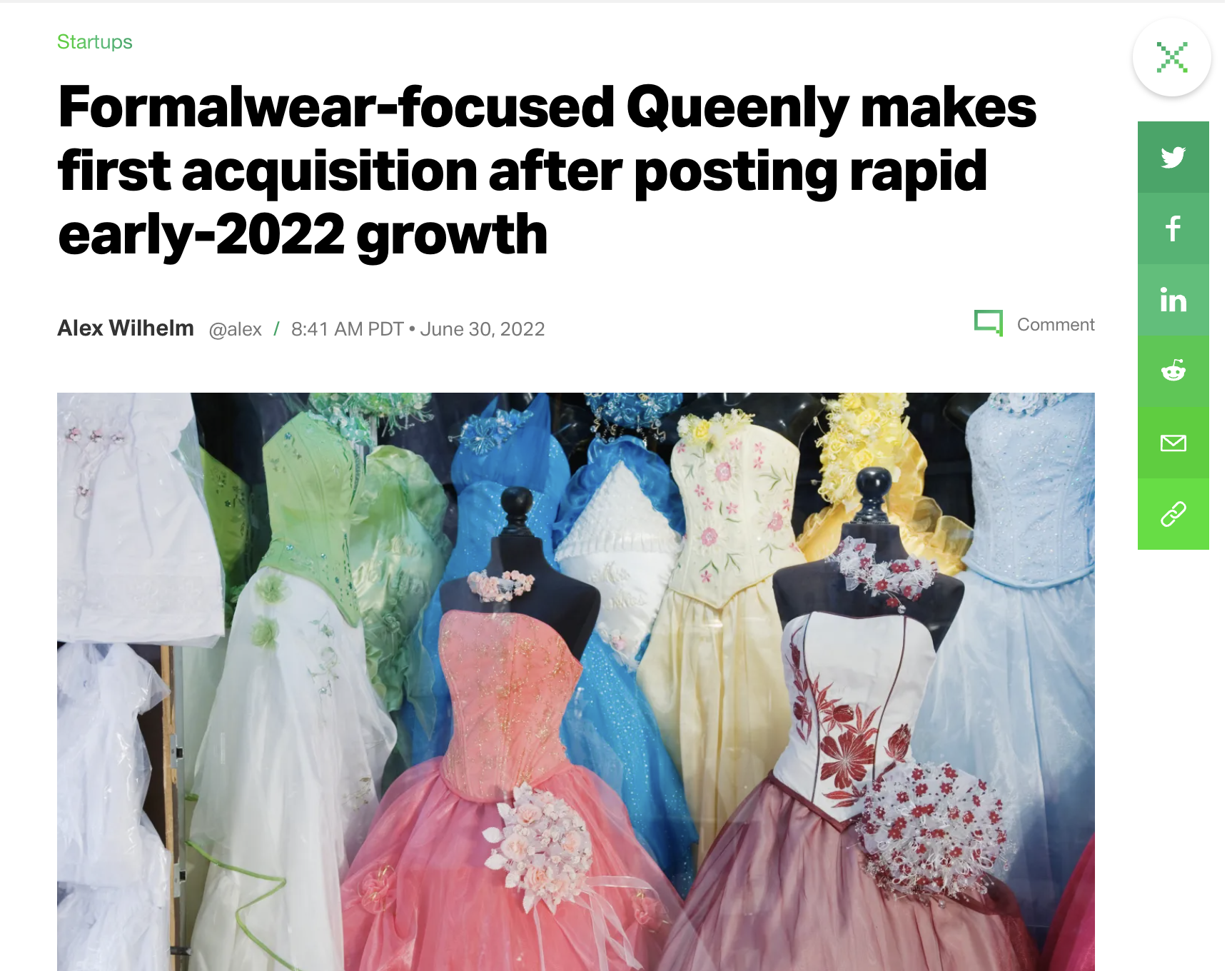Share the article on Facebook
Screen dimensions: 1232x971
[x=1173, y=228]
